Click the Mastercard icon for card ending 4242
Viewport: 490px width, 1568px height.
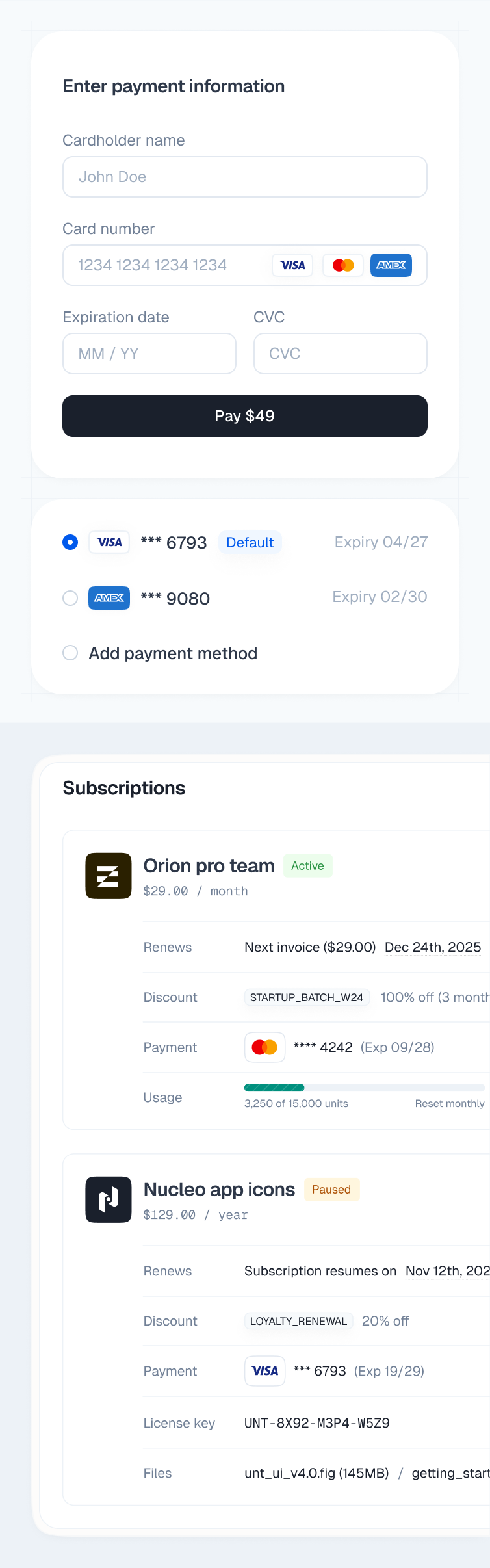coord(264,1047)
